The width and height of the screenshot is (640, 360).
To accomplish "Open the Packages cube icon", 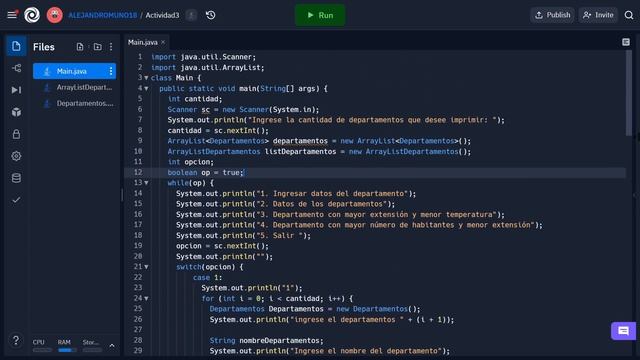I will coord(16,112).
